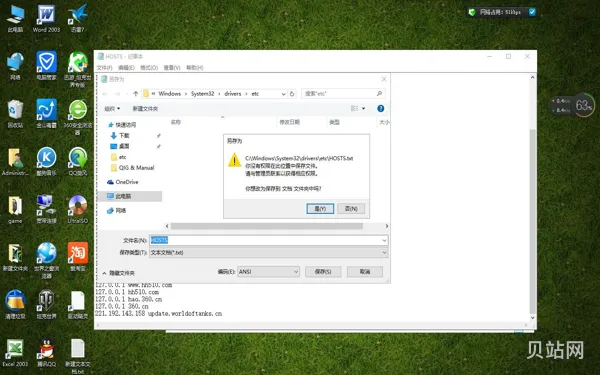
Task: Expand the 文件名 filename dropdown arrow
Action: tap(384, 240)
